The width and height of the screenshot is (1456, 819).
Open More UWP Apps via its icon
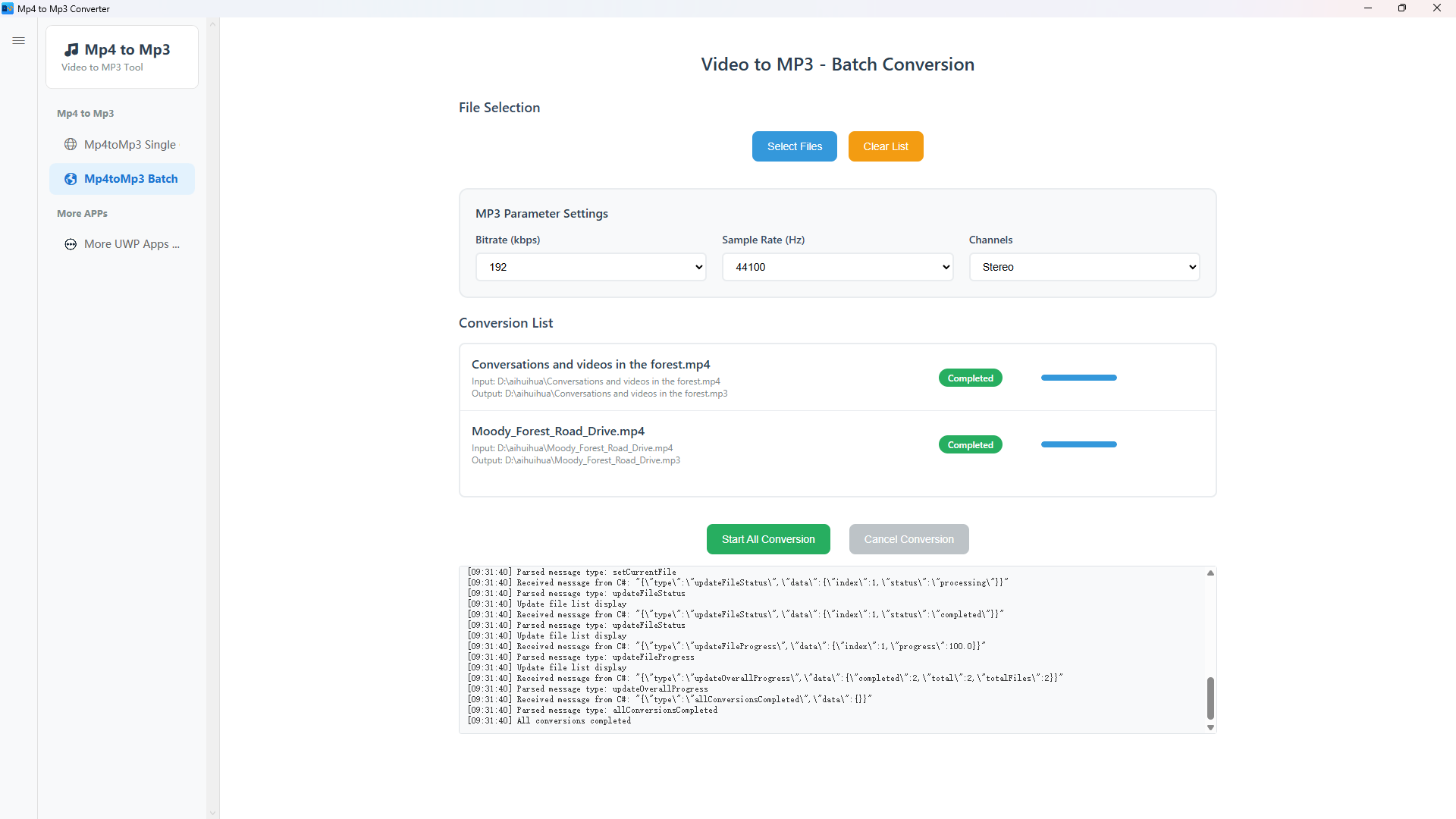coord(70,244)
